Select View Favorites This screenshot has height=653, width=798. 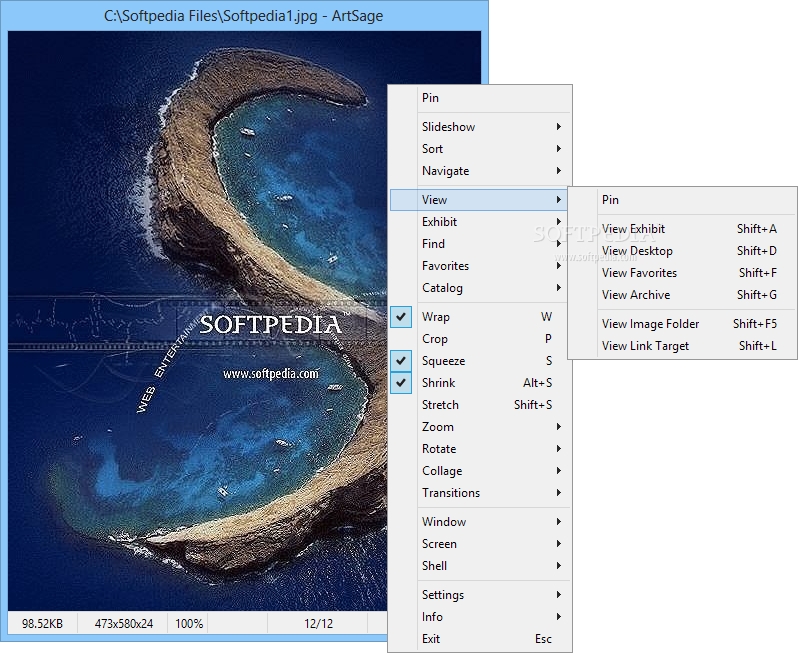(x=682, y=272)
